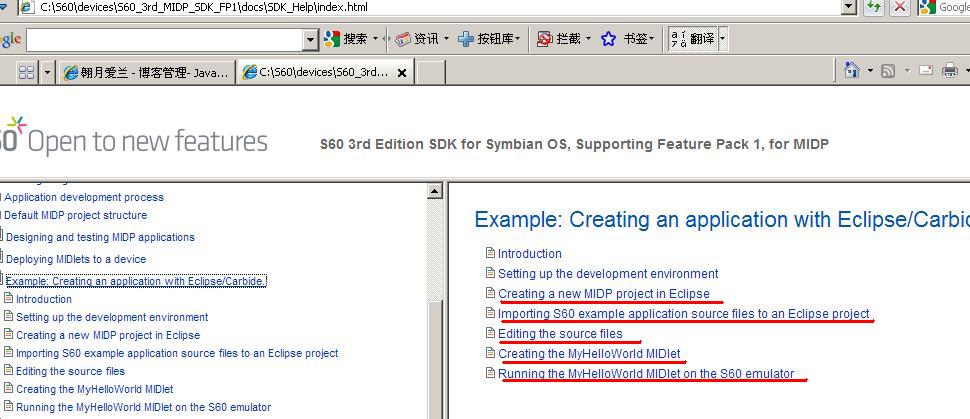Click the navigation pane scrollbar thumb
The width and height of the screenshot is (970, 419).
click(436, 358)
